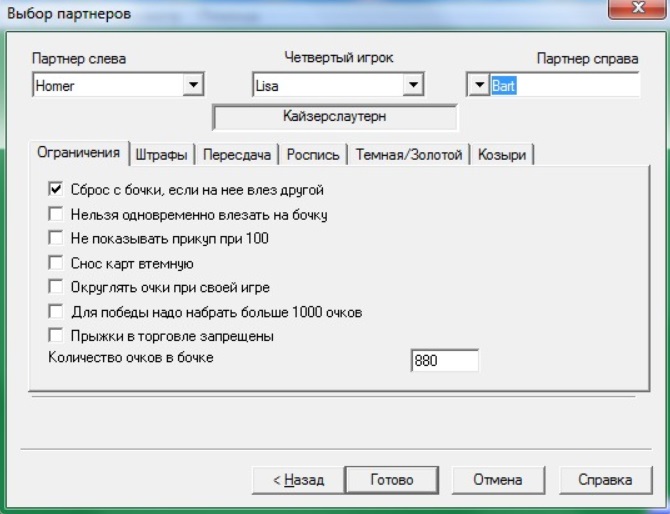Image resolution: width=670 pixels, height=514 pixels.
Task: Enable Нельзя одновременно влезать на бочку
Action: [56, 214]
